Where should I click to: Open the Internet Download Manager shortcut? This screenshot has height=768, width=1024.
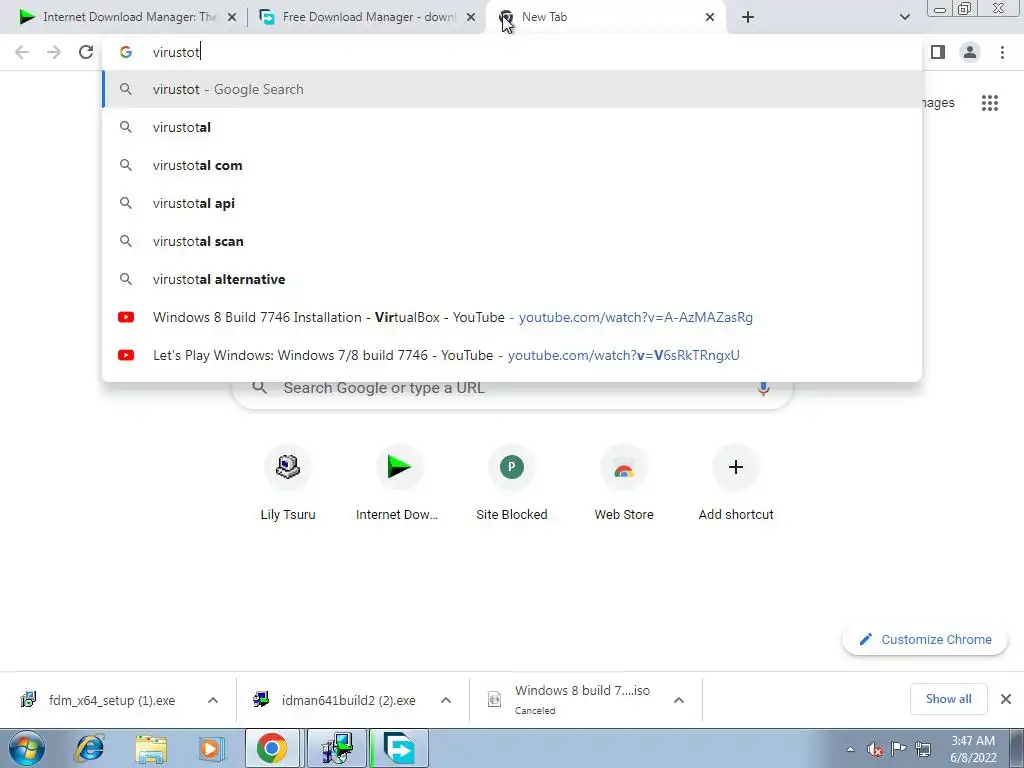click(397, 484)
